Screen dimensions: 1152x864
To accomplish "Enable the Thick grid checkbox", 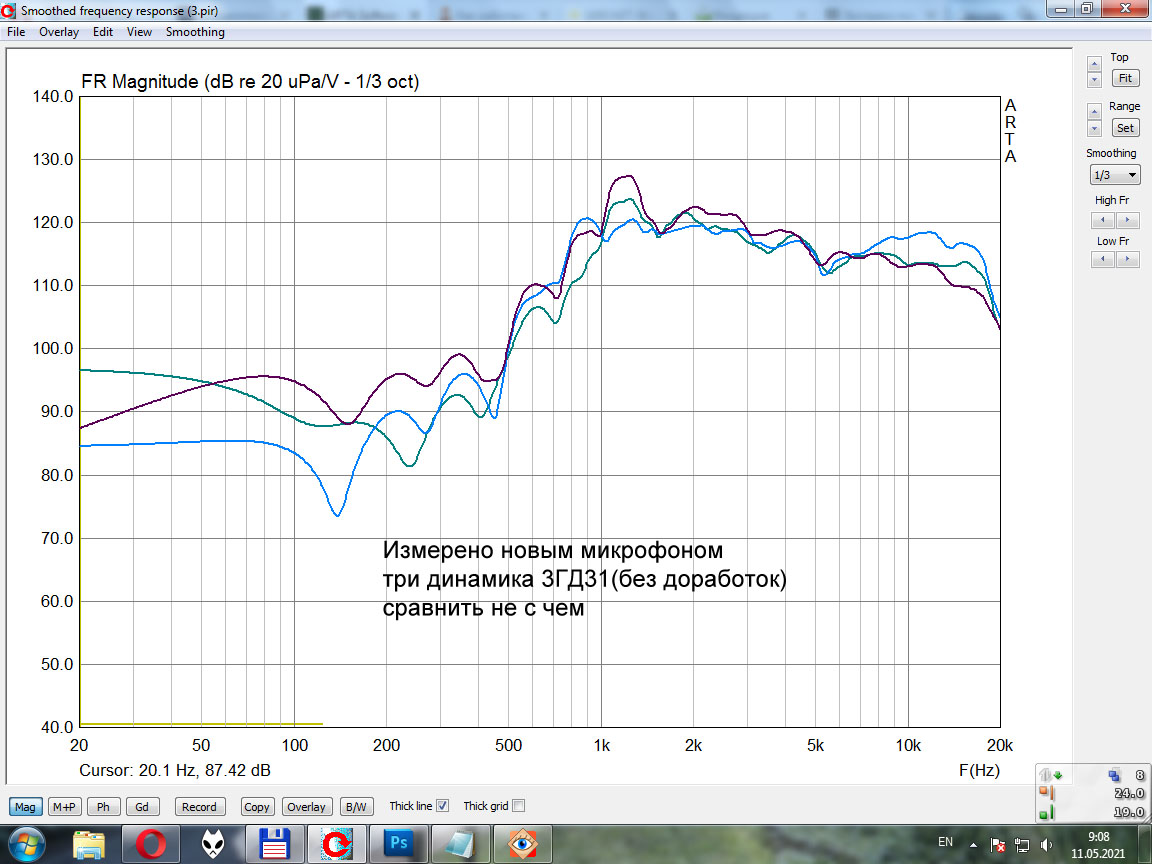I will pos(519,806).
